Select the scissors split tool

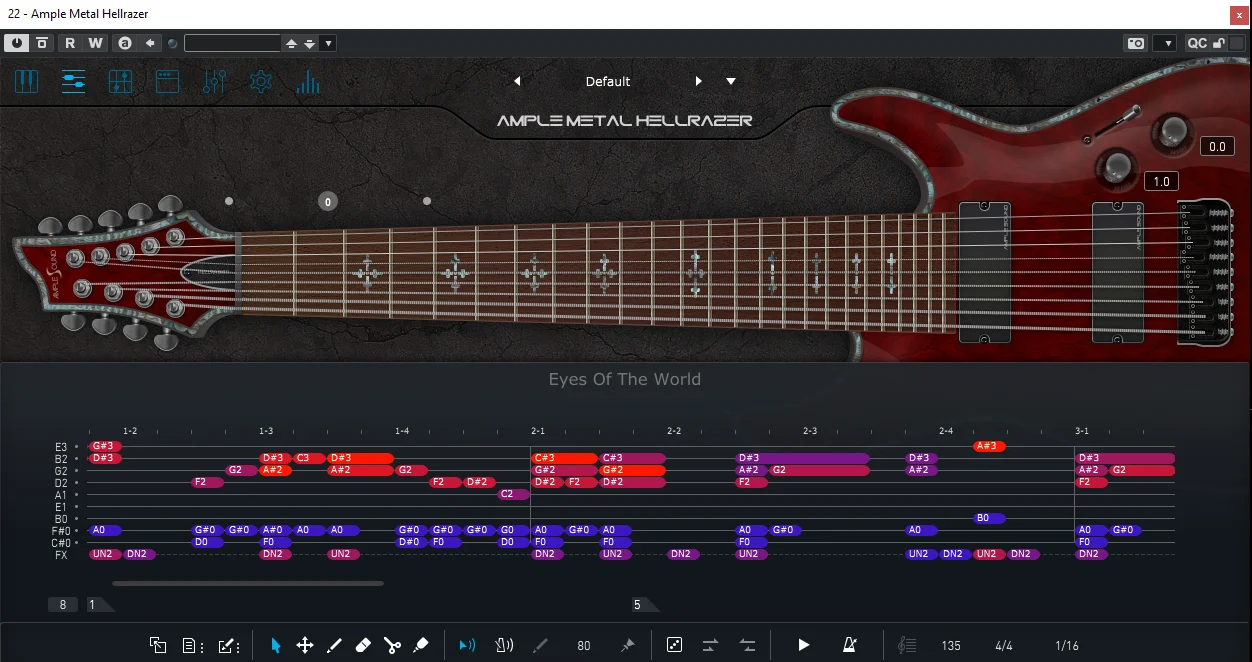pos(392,645)
